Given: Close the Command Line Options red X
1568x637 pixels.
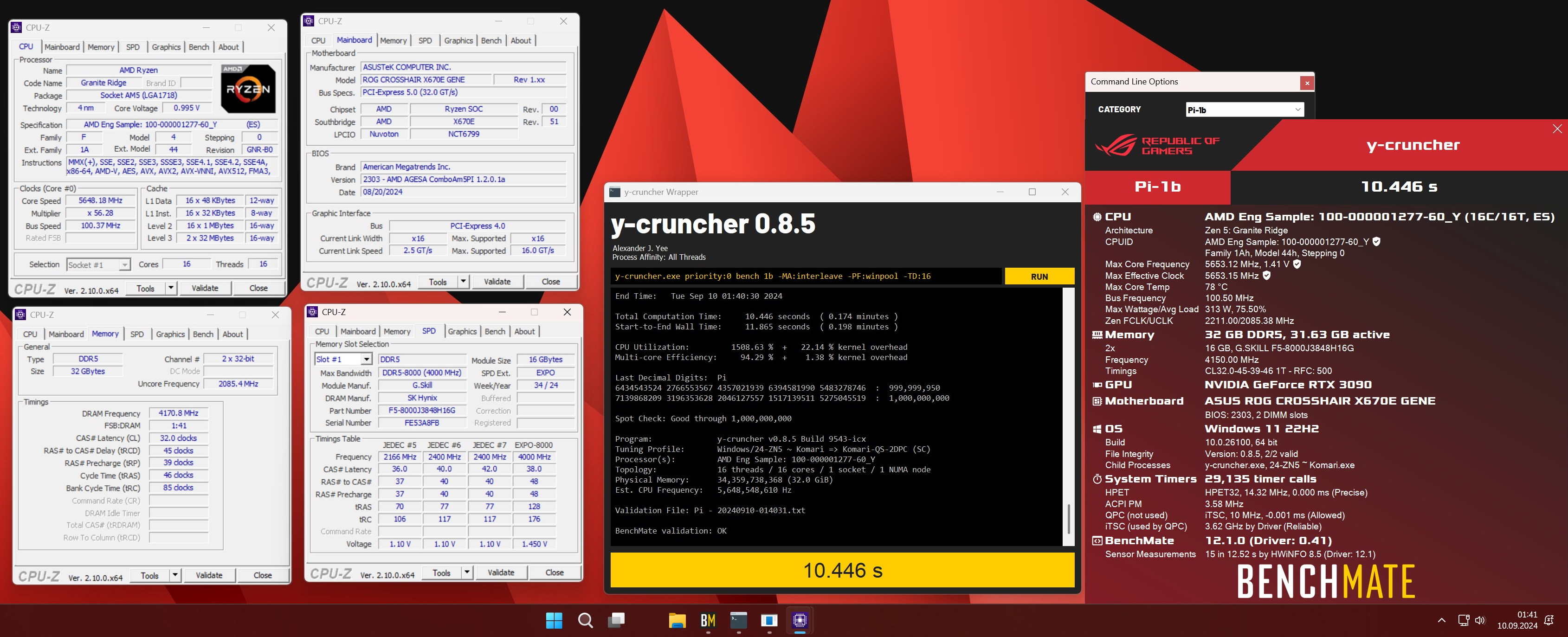Looking at the screenshot, I should coord(1307,83).
